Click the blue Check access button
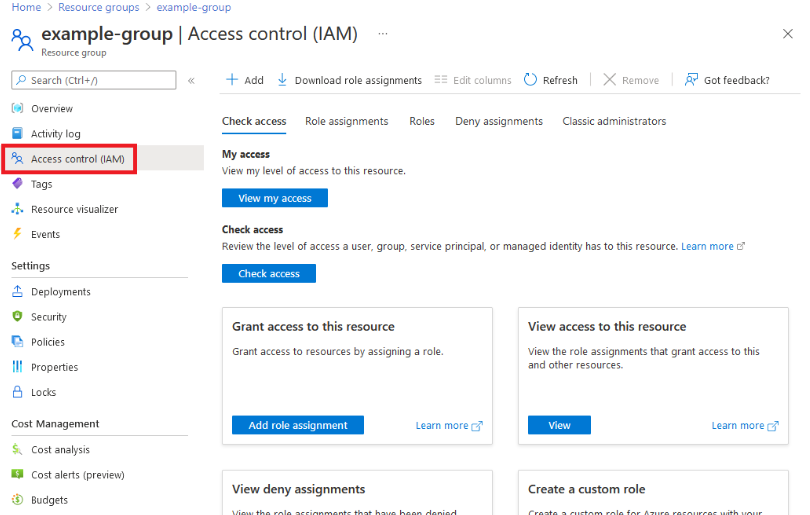Image resolution: width=810 pixels, height=515 pixels. (x=269, y=273)
